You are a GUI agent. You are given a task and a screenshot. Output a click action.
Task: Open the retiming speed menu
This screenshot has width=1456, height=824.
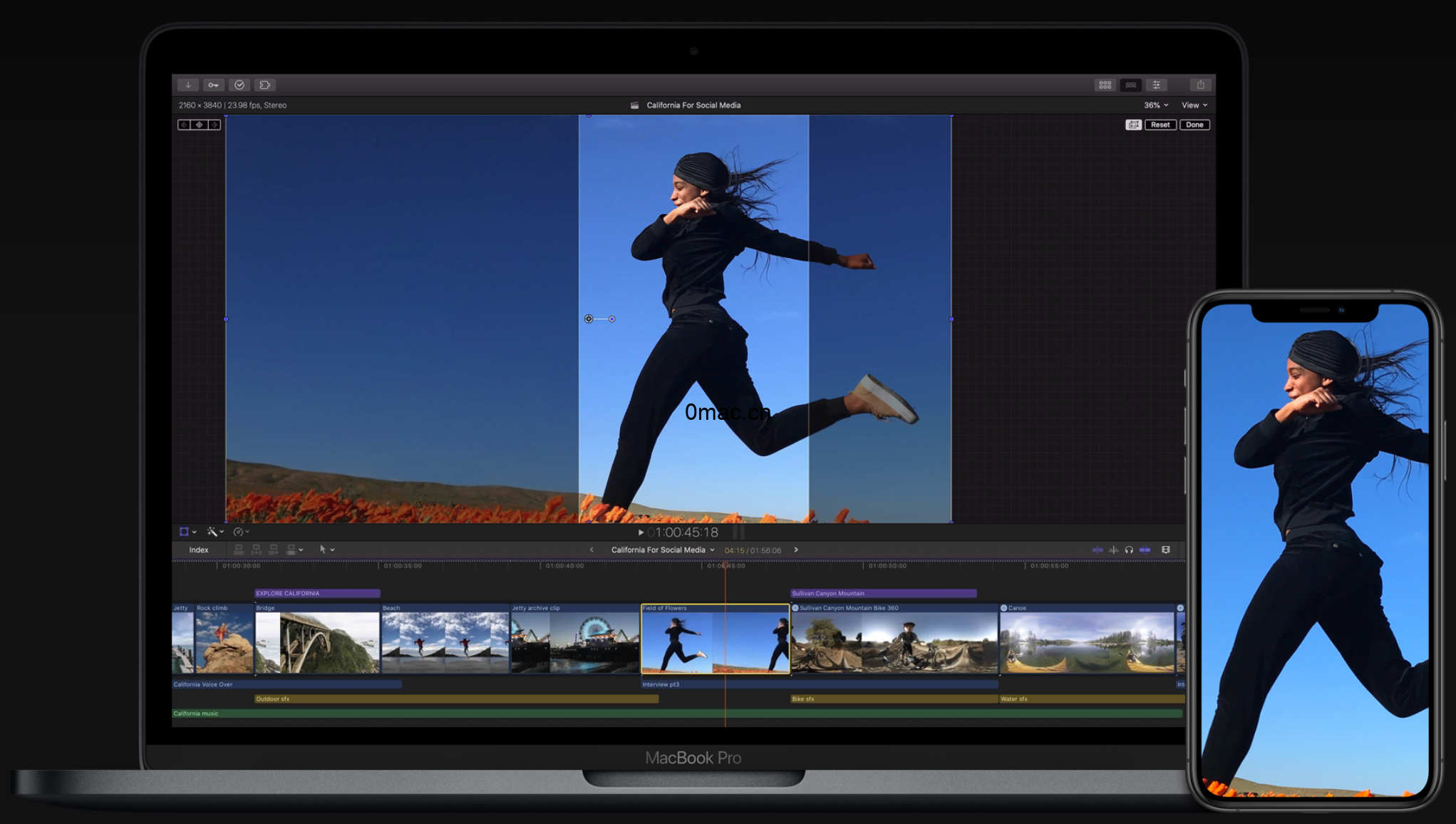242,532
